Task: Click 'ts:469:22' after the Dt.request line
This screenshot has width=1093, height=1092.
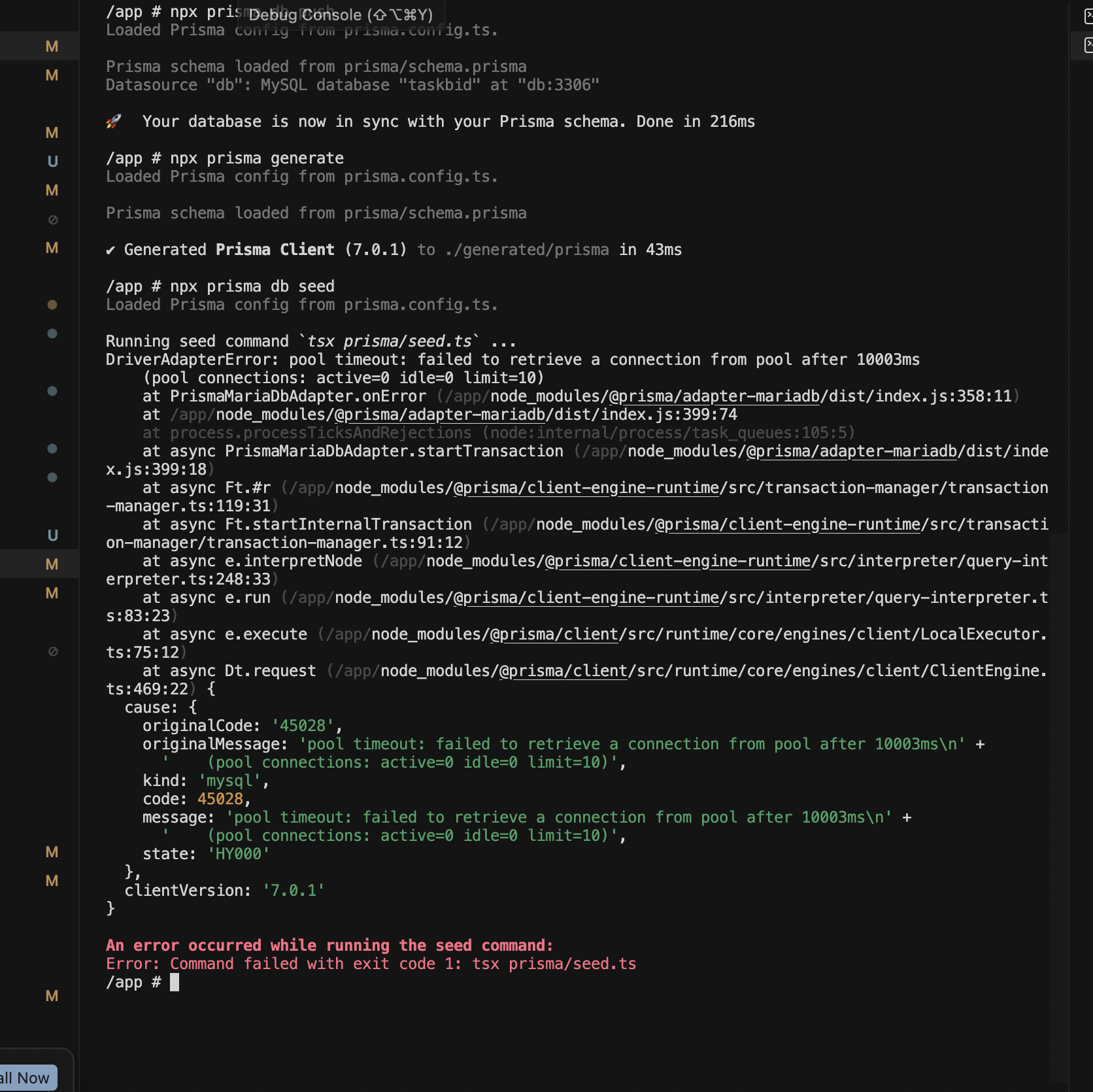Action: tap(147, 689)
